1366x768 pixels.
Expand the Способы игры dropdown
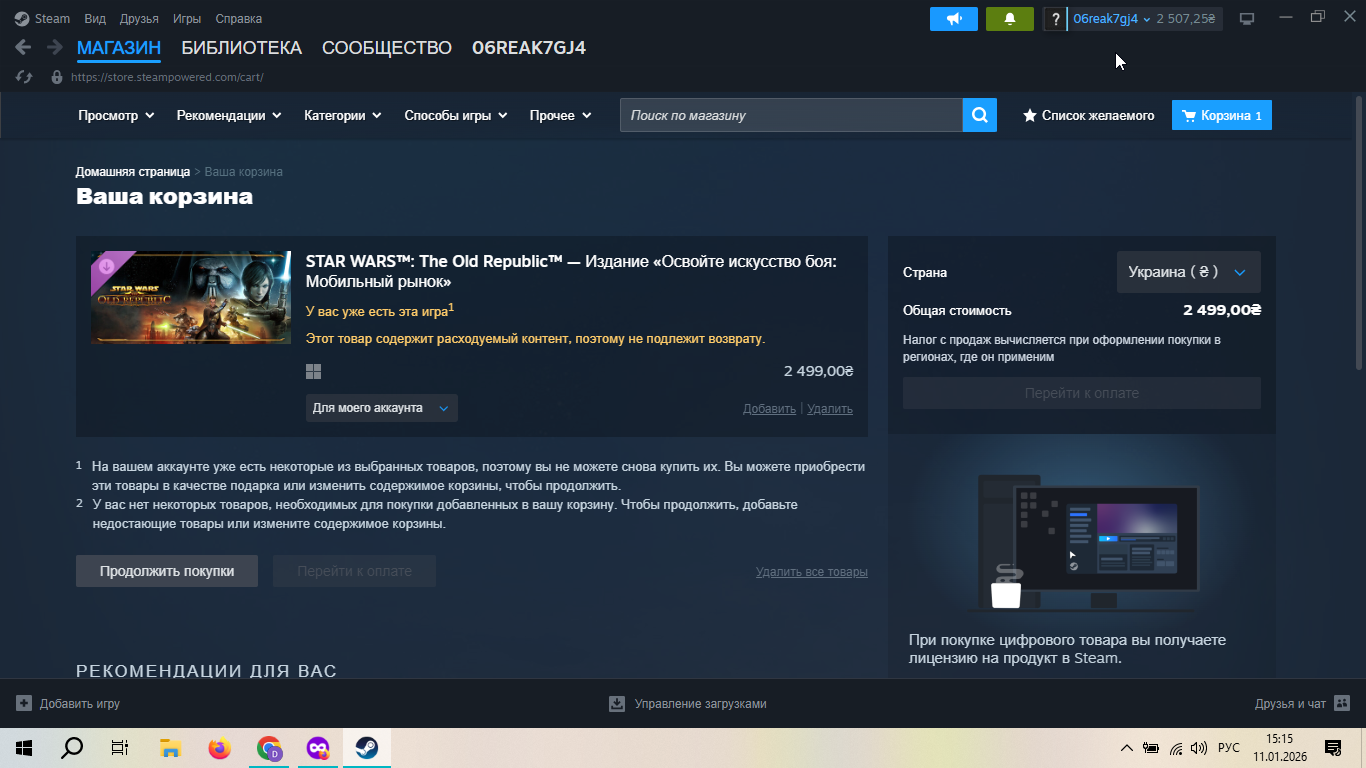point(456,115)
